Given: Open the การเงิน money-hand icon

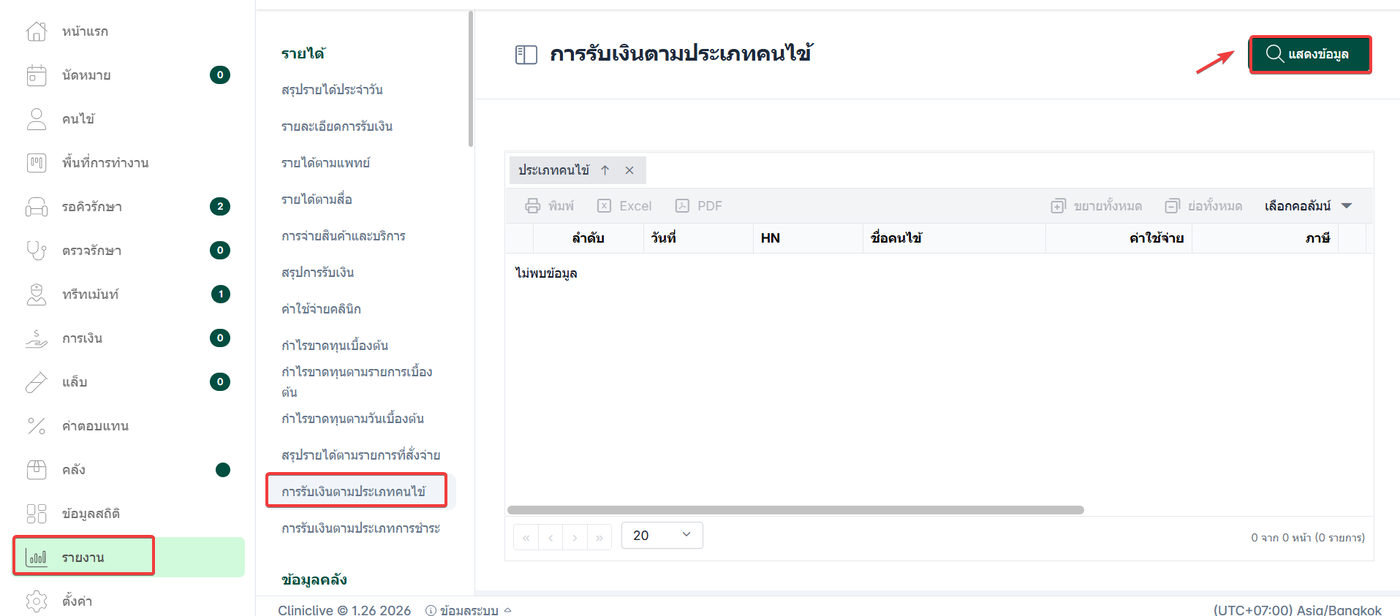Looking at the screenshot, I should pyautogui.click(x=36, y=338).
